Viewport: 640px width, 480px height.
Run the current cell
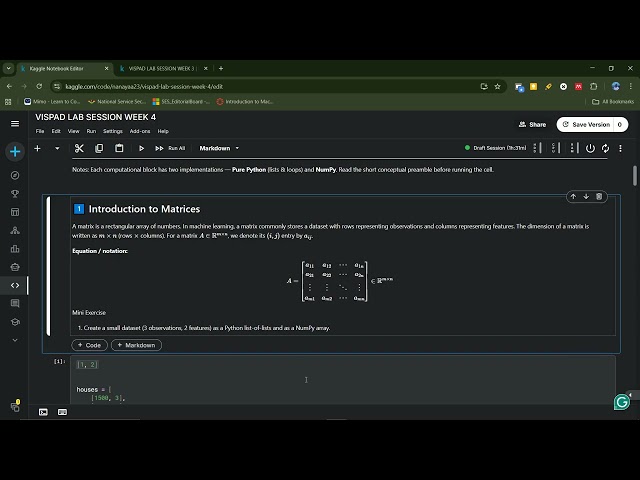pyautogui.click(x=141, y=148)
